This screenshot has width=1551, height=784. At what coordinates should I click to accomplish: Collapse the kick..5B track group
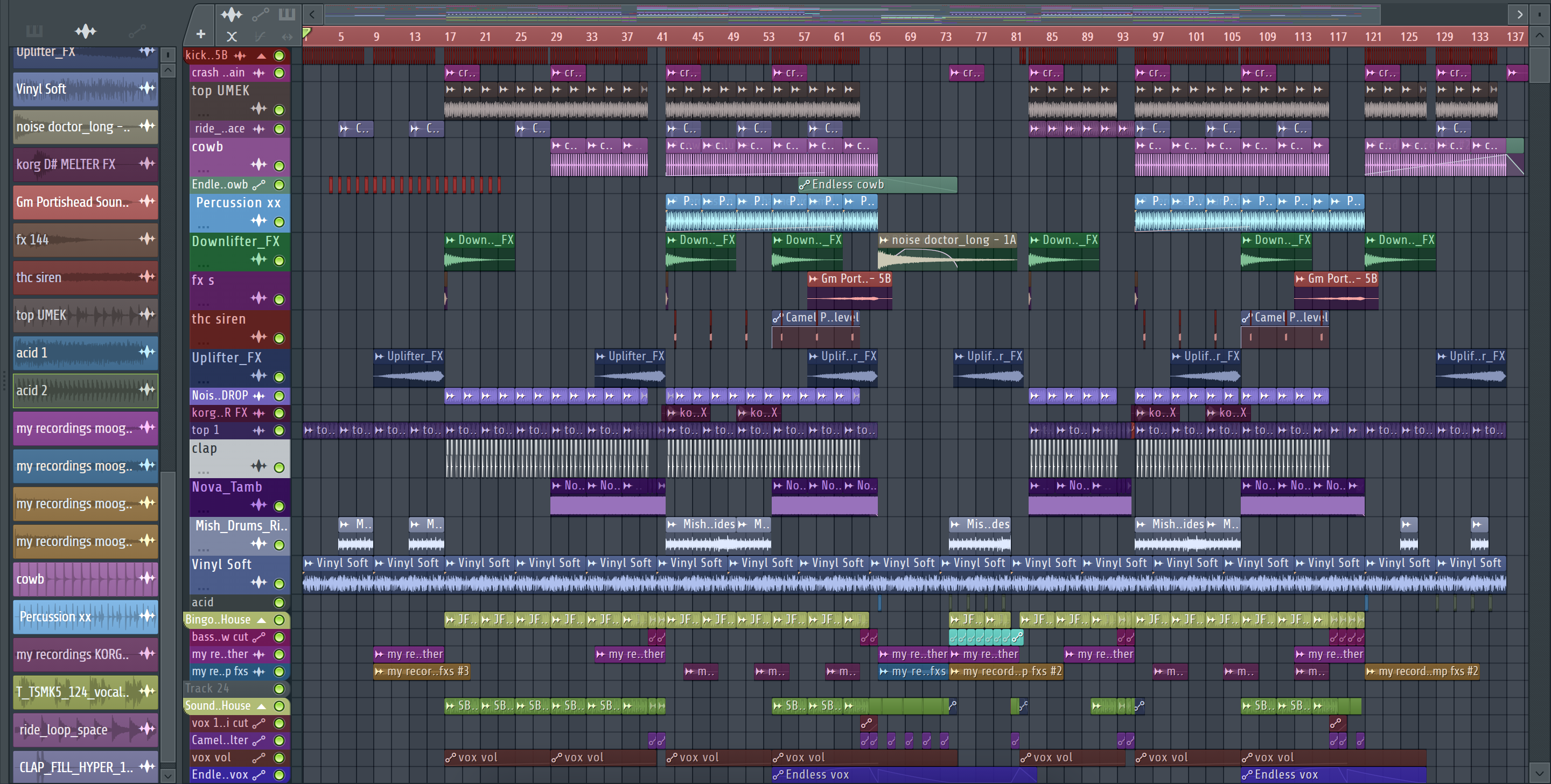tap(262, 55)
